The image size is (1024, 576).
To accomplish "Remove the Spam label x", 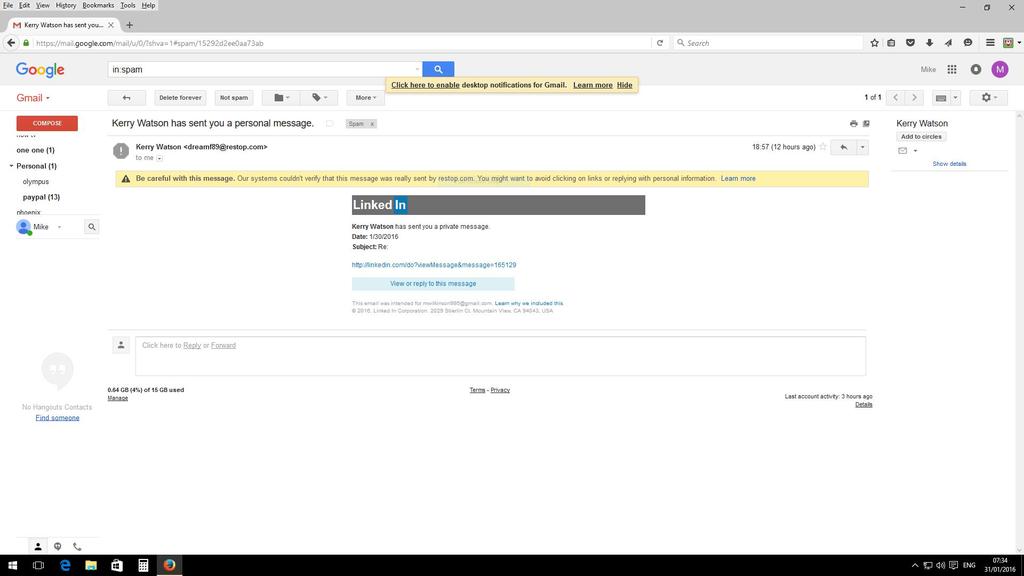I will [x=372, y=123].
